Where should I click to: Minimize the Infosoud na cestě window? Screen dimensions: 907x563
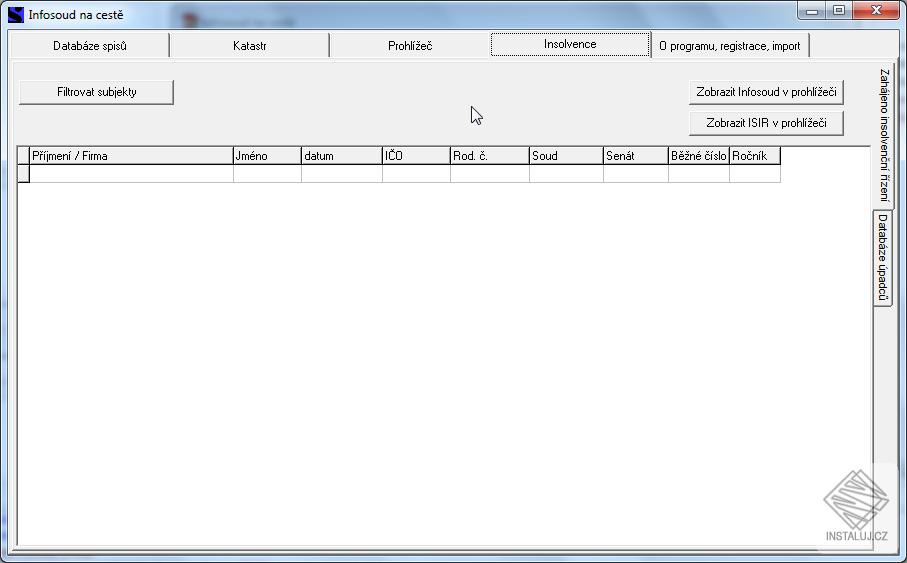812,10
